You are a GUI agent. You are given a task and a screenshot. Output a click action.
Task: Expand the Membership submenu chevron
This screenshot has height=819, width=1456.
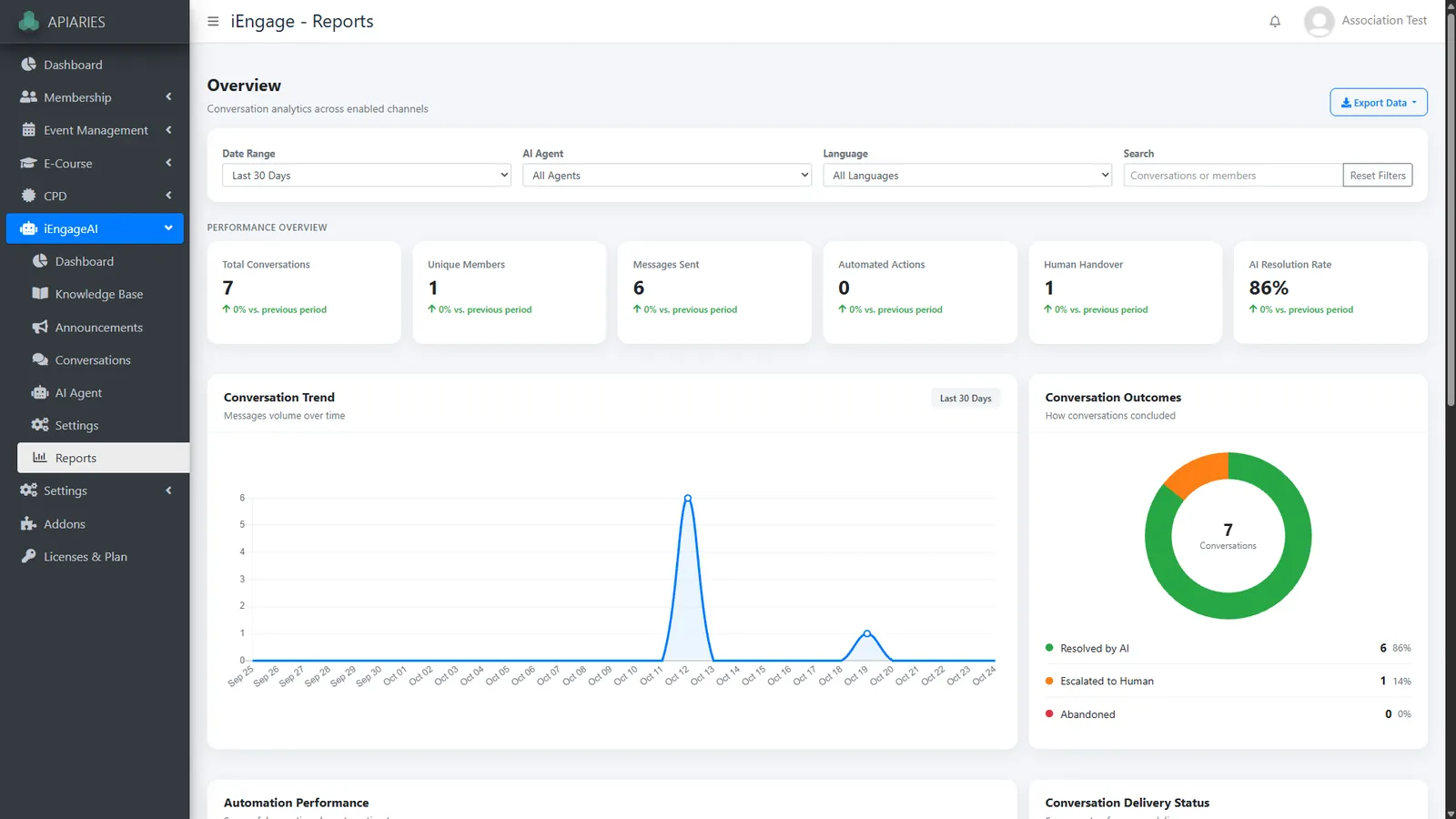[168, 96]
